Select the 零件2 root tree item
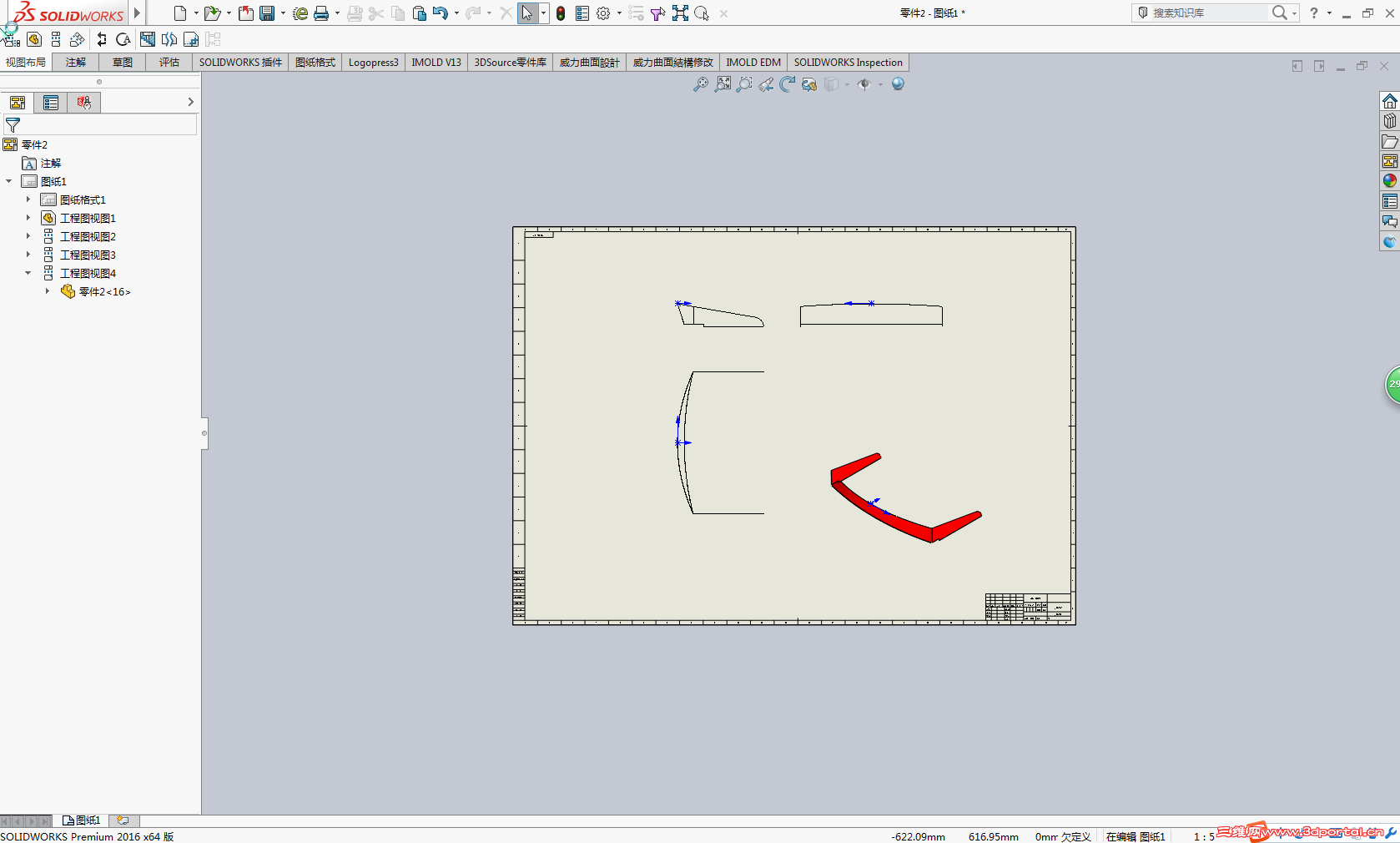The height and width of the screenshot is (843, 1400). pos(34,145)
